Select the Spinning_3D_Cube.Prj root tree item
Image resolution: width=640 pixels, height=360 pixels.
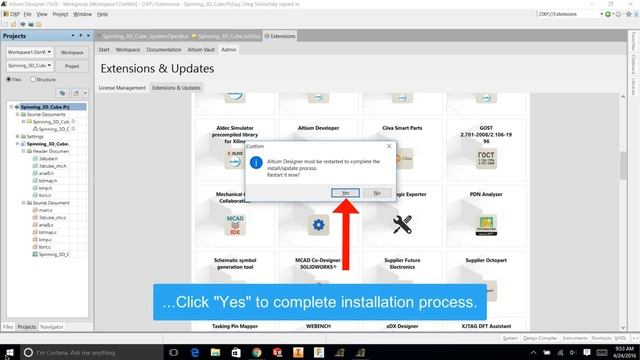(x=45, y=107)
